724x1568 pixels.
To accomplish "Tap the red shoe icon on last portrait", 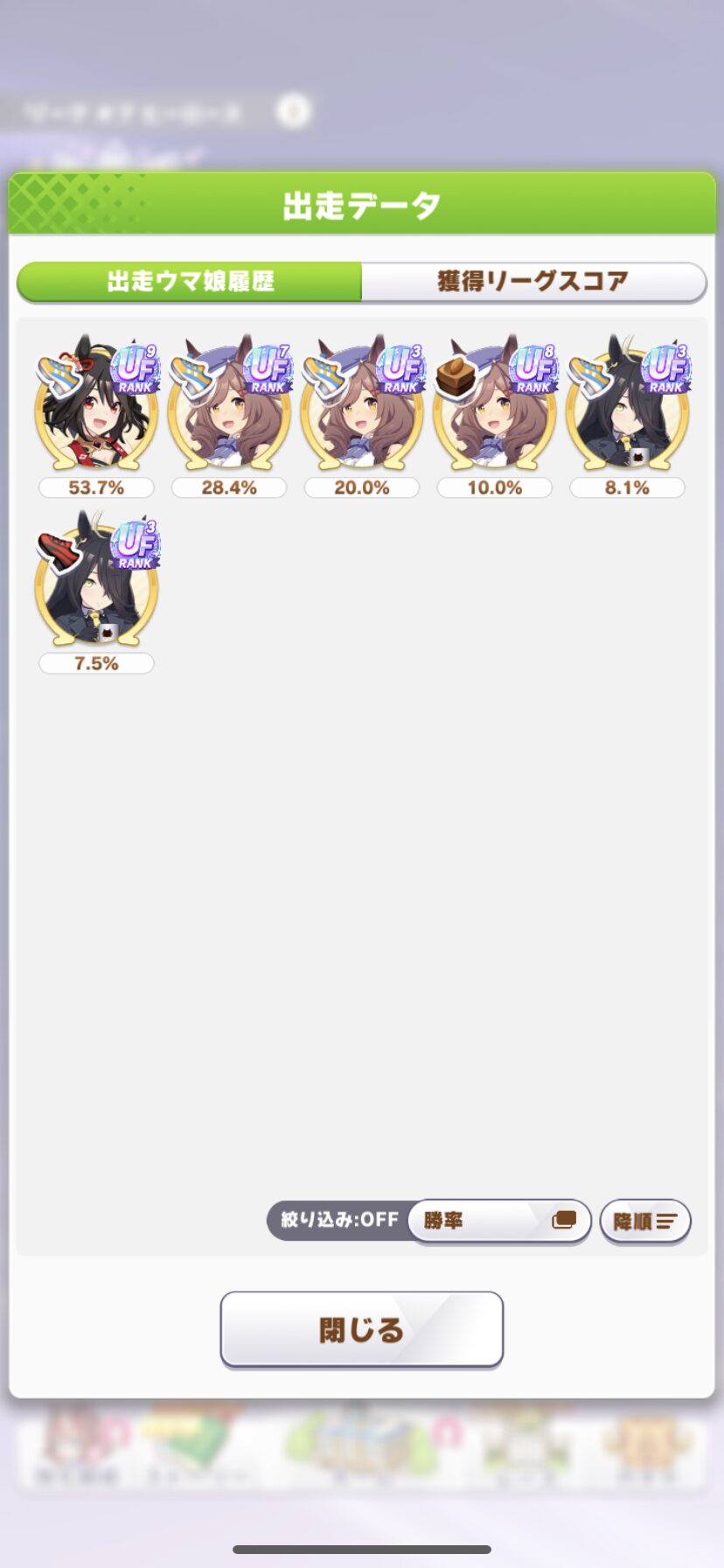I will coord(59,551).
